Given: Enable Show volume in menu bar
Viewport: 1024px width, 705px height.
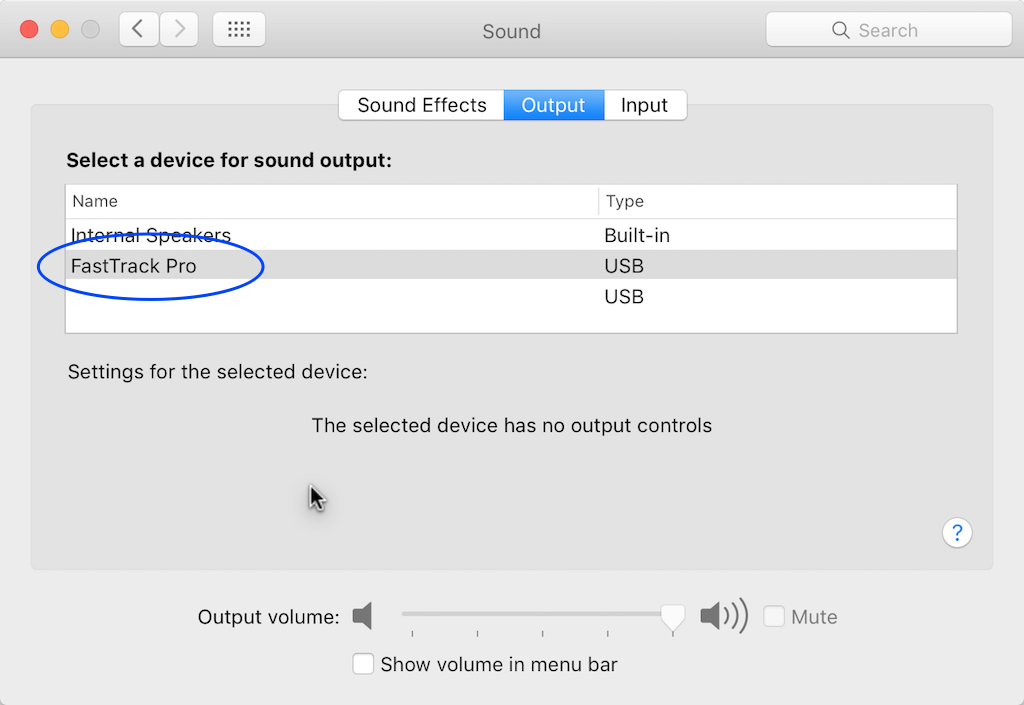Looking at the screenshot, I should click(x=363, y=664).
